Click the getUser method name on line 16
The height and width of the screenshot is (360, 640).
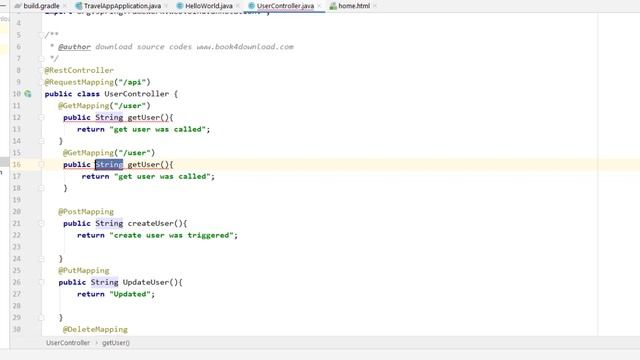coord(144,164)
